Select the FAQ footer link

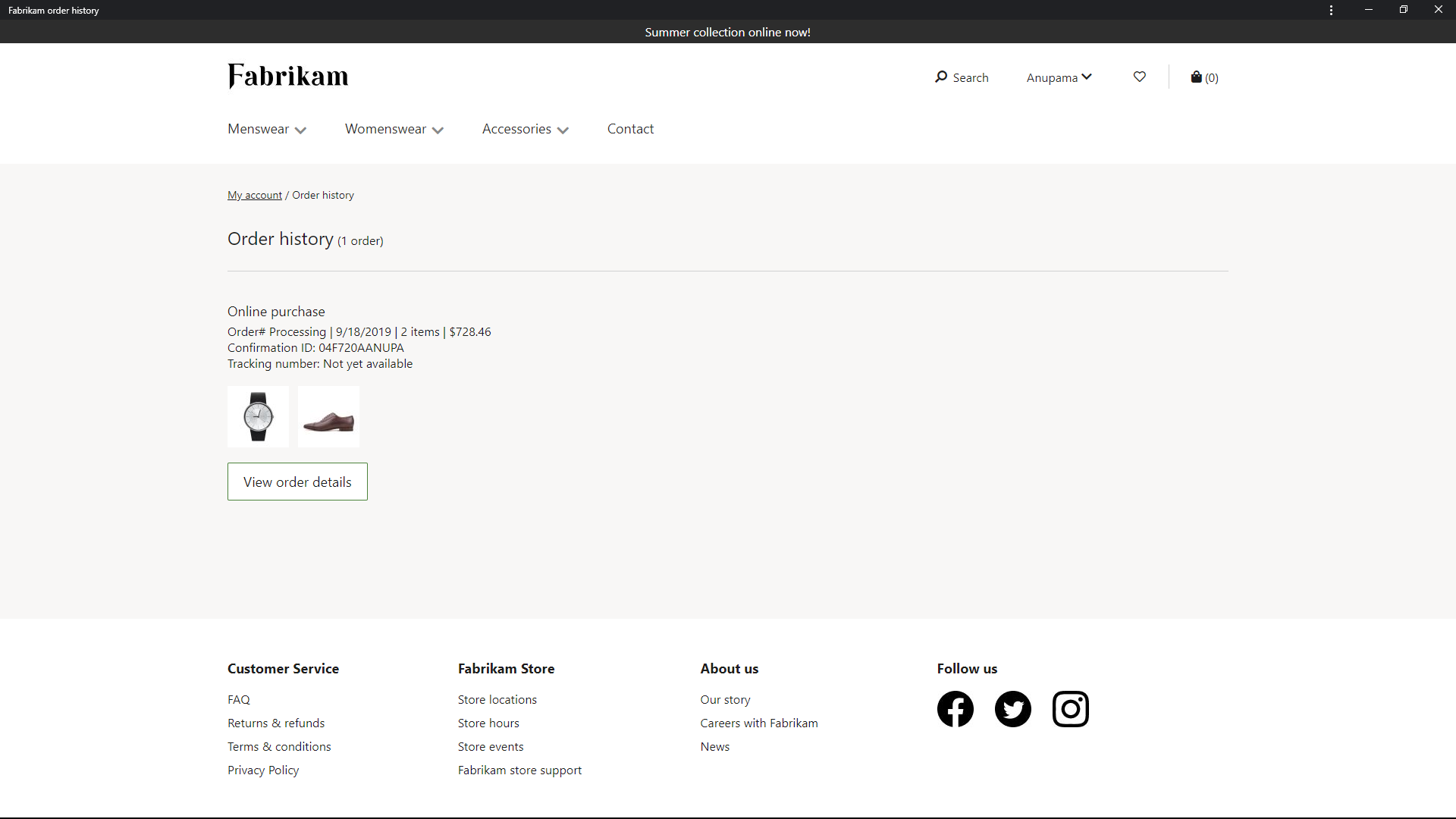pyautogui.click(x=239, y=699)
